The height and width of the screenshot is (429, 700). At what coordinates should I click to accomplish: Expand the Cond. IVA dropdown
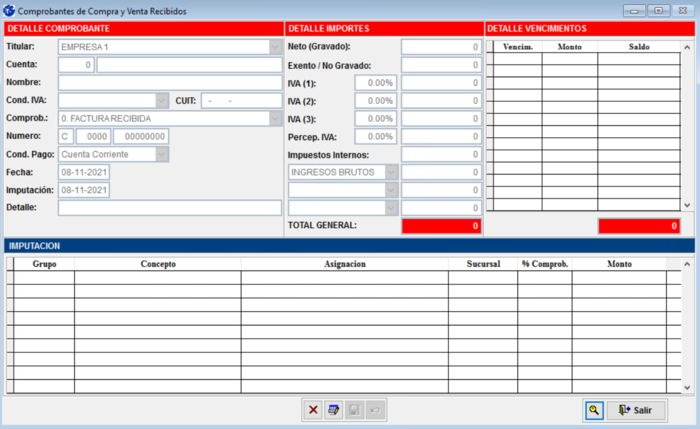(161, 101)
